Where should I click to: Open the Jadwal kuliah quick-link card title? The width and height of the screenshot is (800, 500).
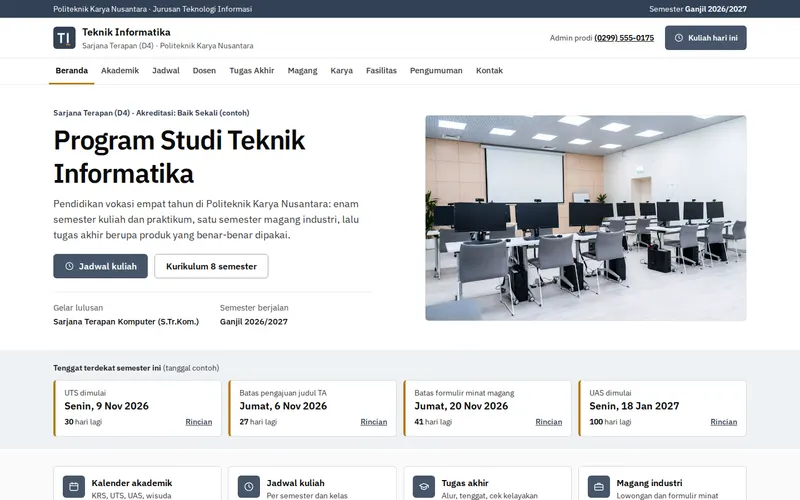(x=295, y=483)
